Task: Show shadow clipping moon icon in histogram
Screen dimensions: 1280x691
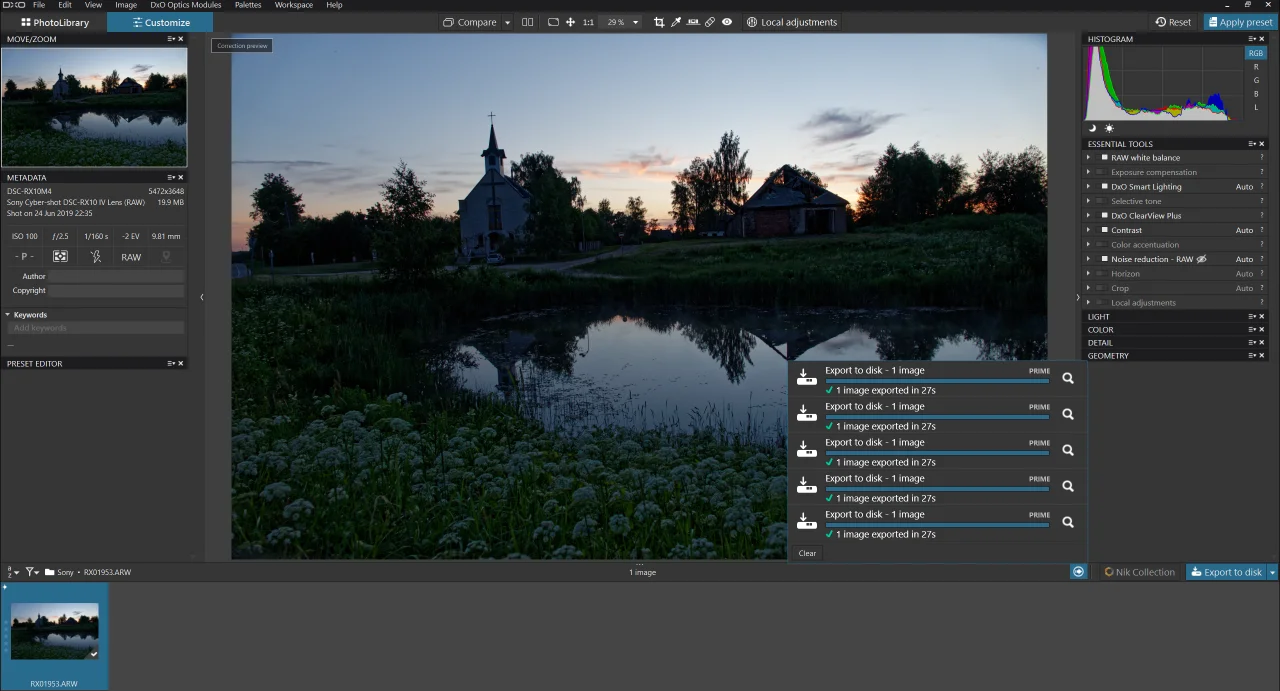Action: click(1093, 128)
